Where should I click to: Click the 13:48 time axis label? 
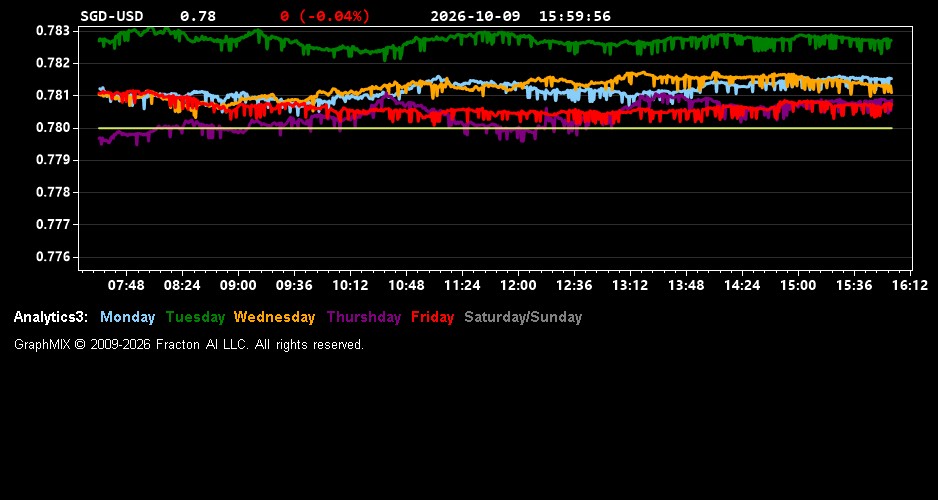coord(686,285)
